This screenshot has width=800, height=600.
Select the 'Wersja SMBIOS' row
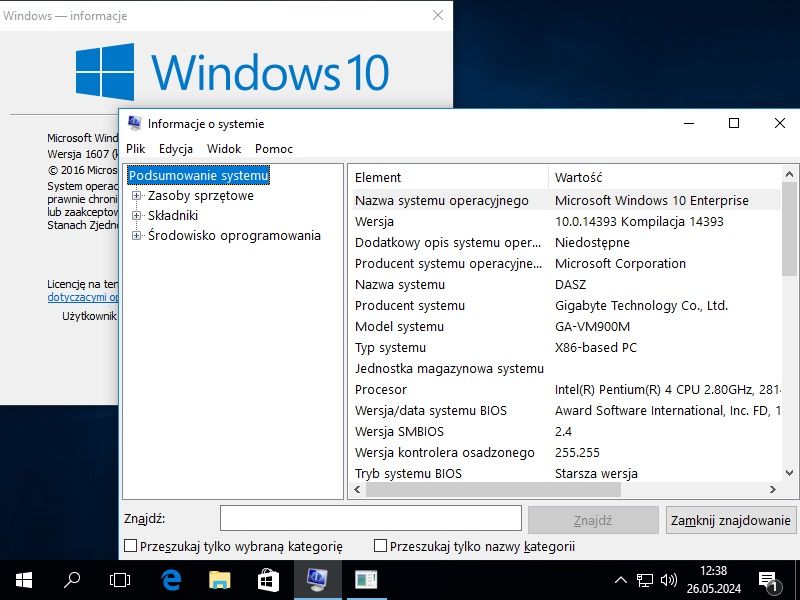pyautogui.click(x=566, y=431)
